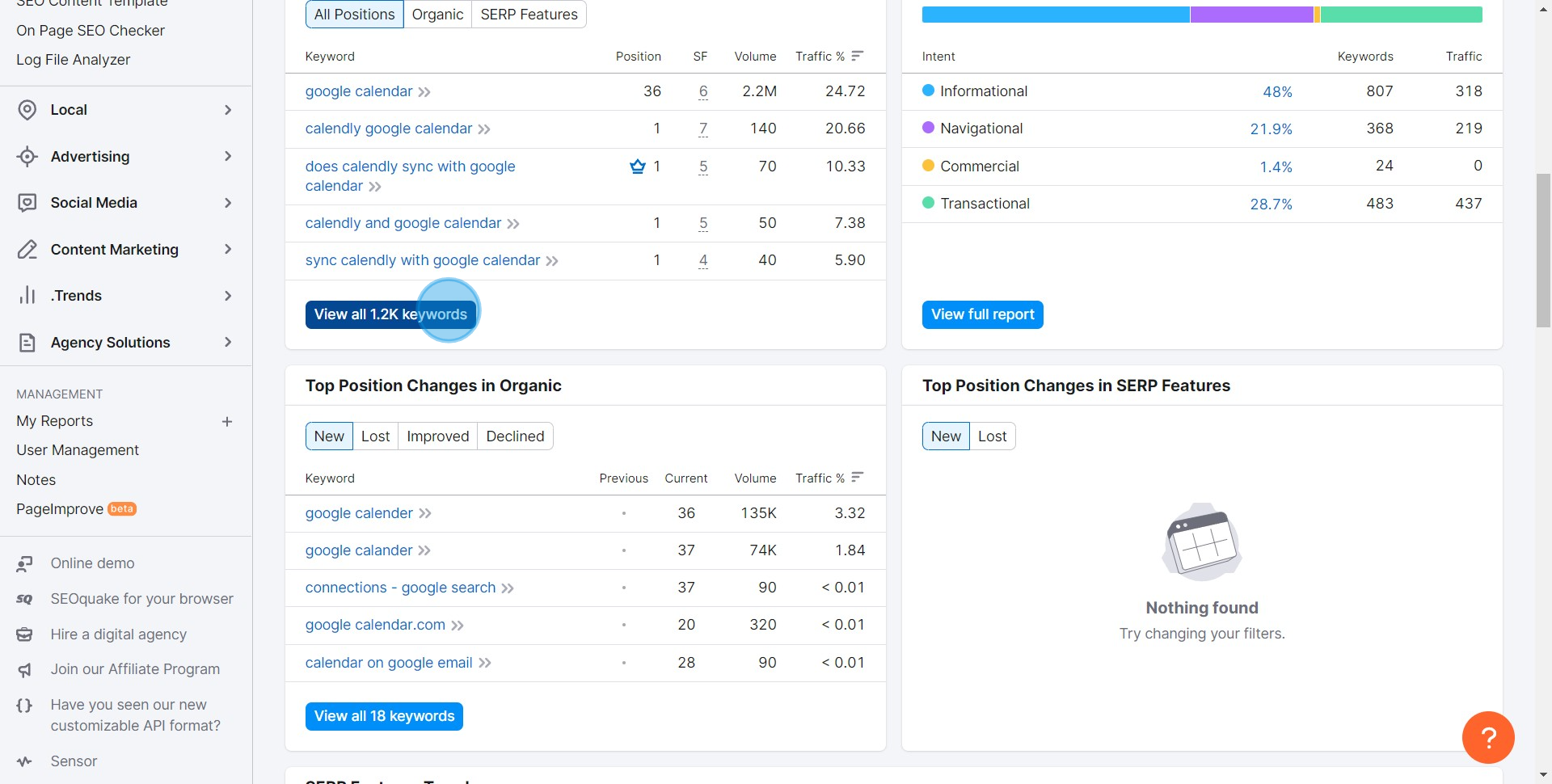Screen dimensions: 1552x784
Task: Add a new report with plus icon
Action: pyautogui.click(x=227, y=422)
